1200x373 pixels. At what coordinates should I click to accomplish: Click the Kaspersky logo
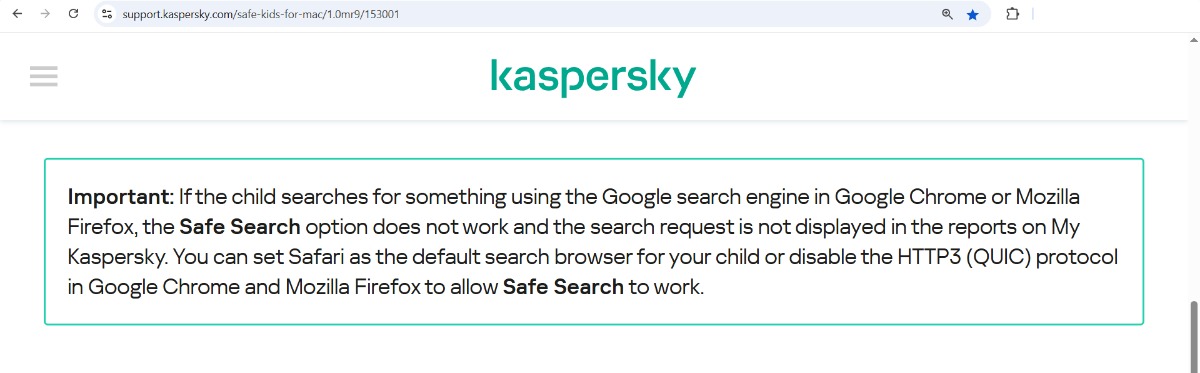point(593,77)
